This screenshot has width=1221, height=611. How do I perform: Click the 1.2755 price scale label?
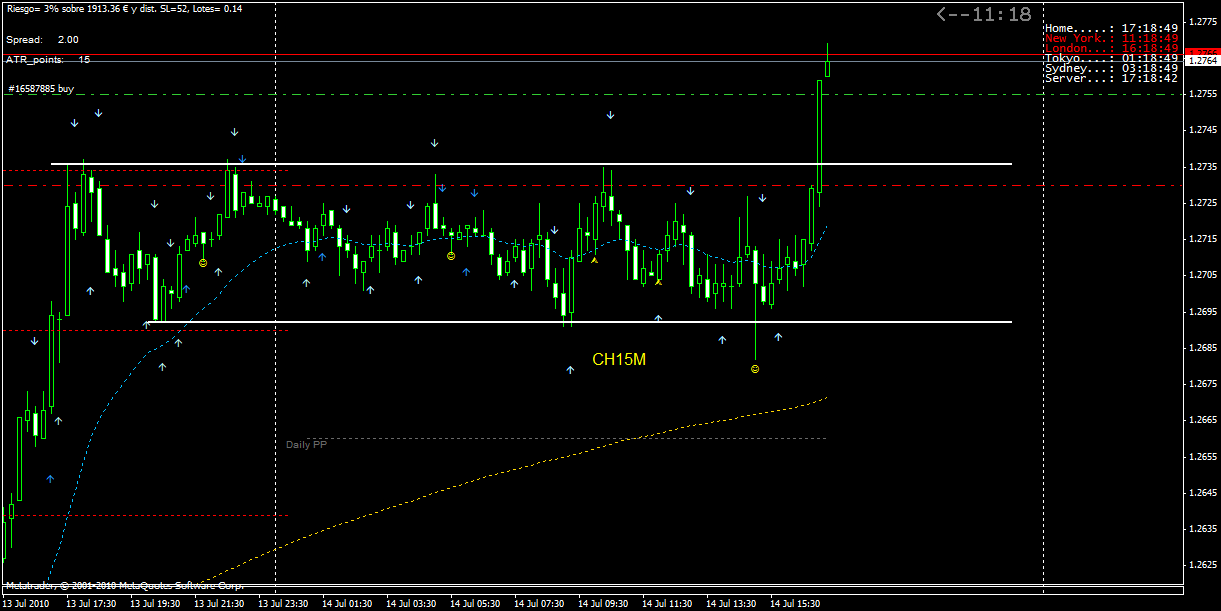pos(1201,94)
